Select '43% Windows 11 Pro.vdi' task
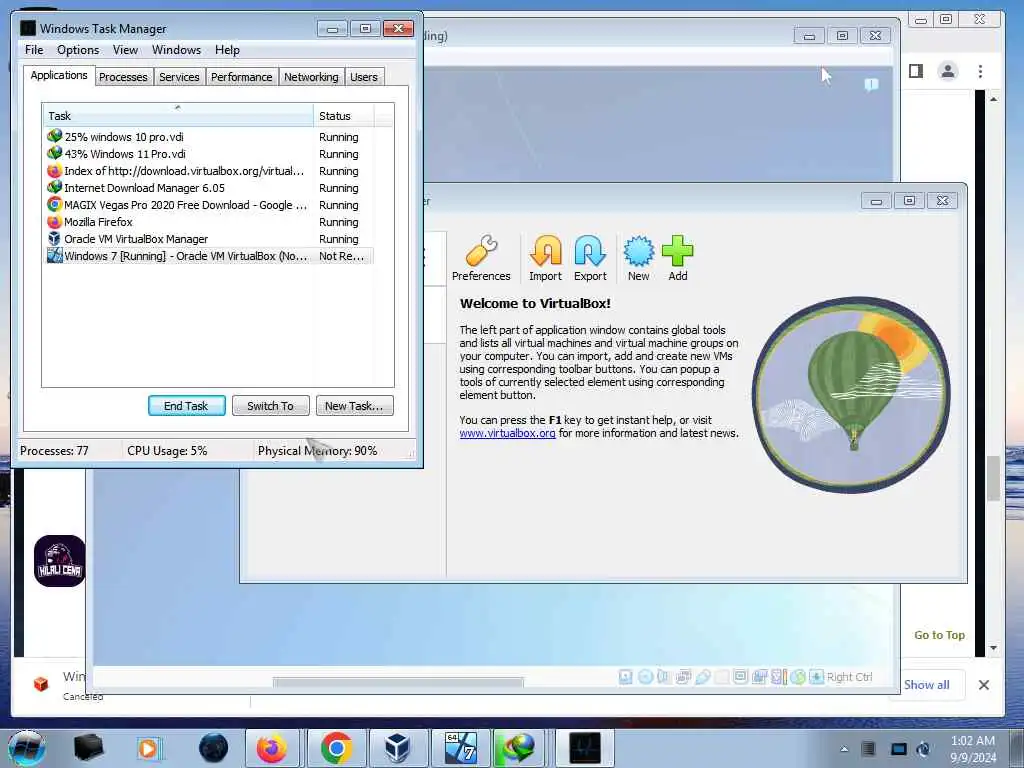This screenshot has width=1024, height=768. tap(209, 154)
